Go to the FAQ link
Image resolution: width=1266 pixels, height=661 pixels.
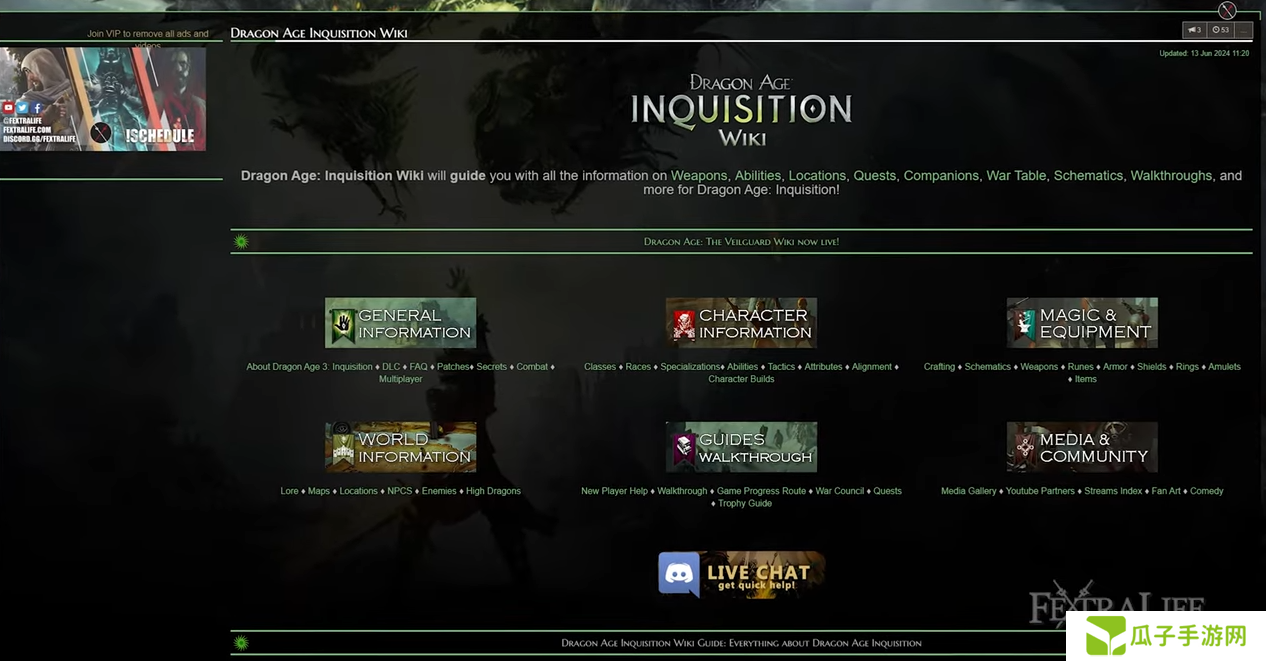418,367
